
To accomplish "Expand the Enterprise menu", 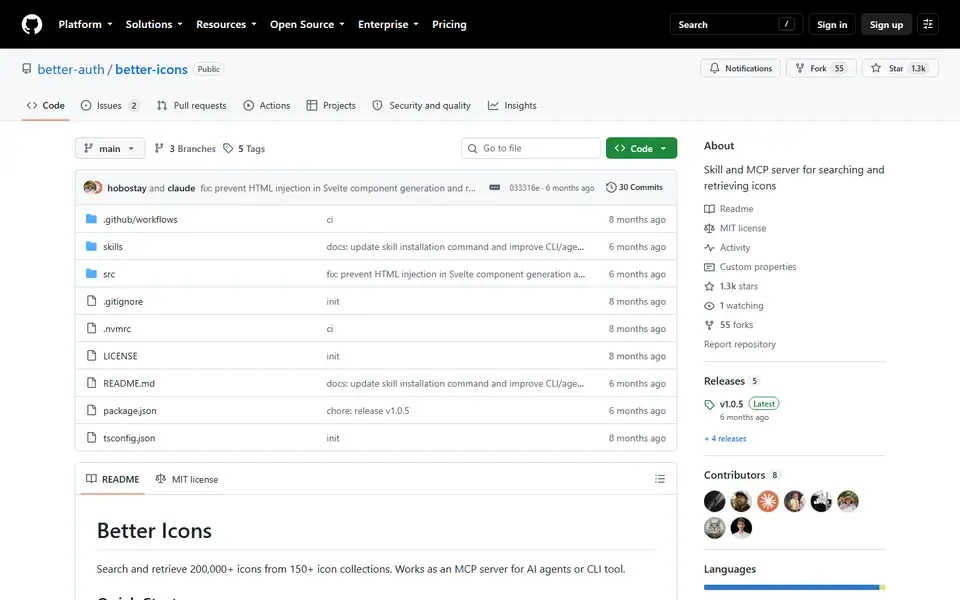I will pos(388,24).
